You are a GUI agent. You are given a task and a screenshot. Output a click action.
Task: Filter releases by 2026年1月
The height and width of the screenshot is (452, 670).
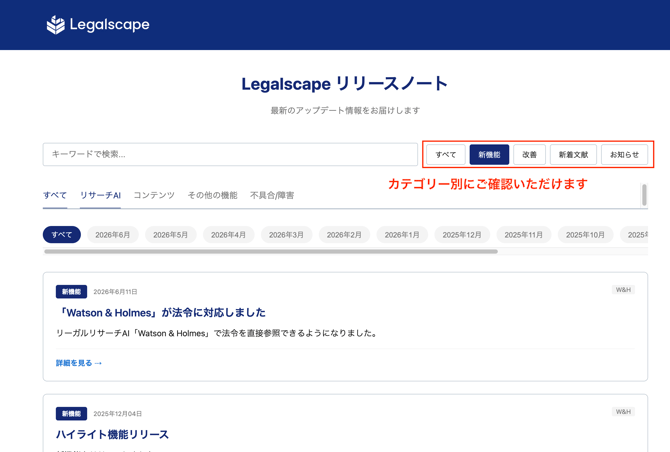click(x=402, y=235)
